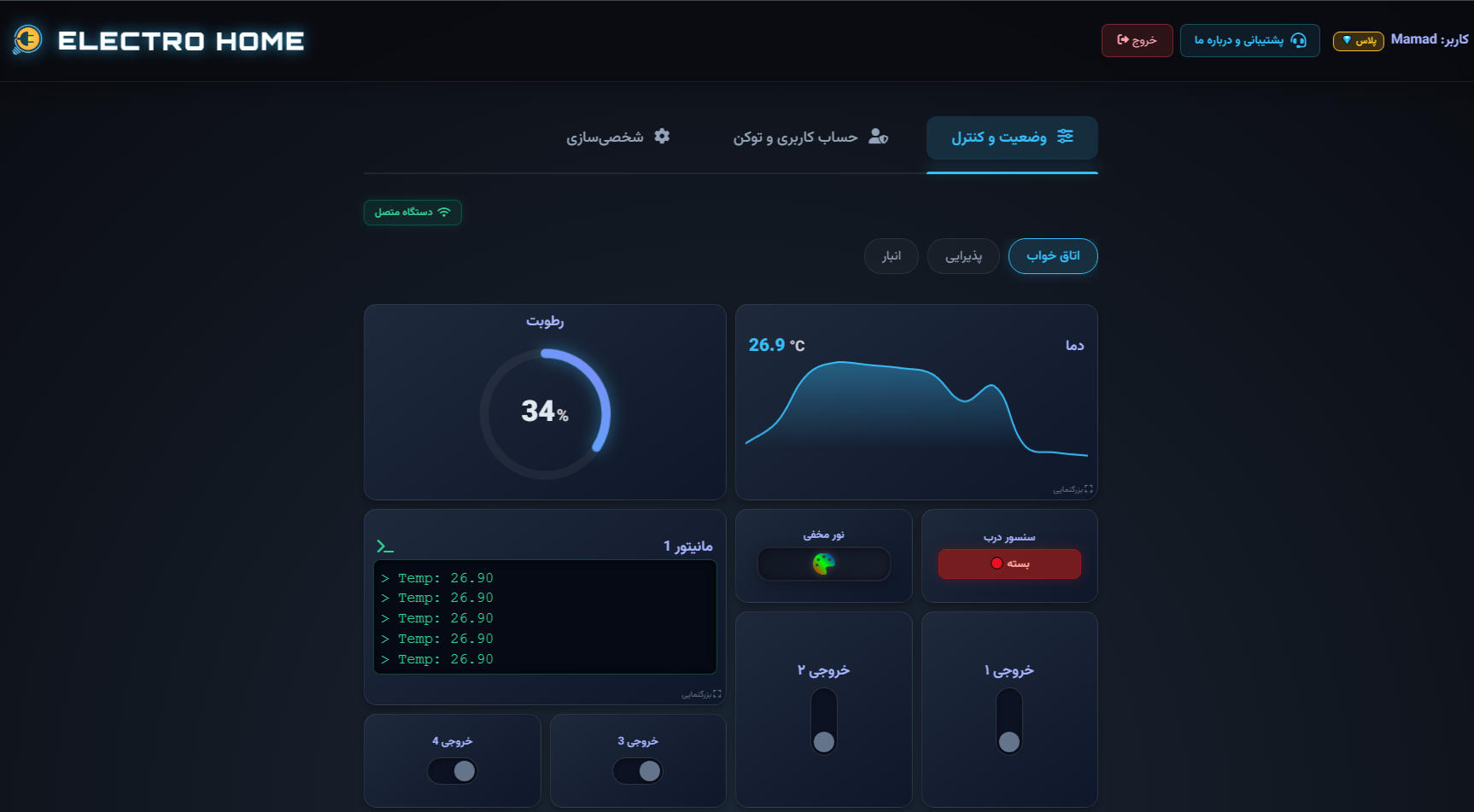Click the دما card title

1074,345
